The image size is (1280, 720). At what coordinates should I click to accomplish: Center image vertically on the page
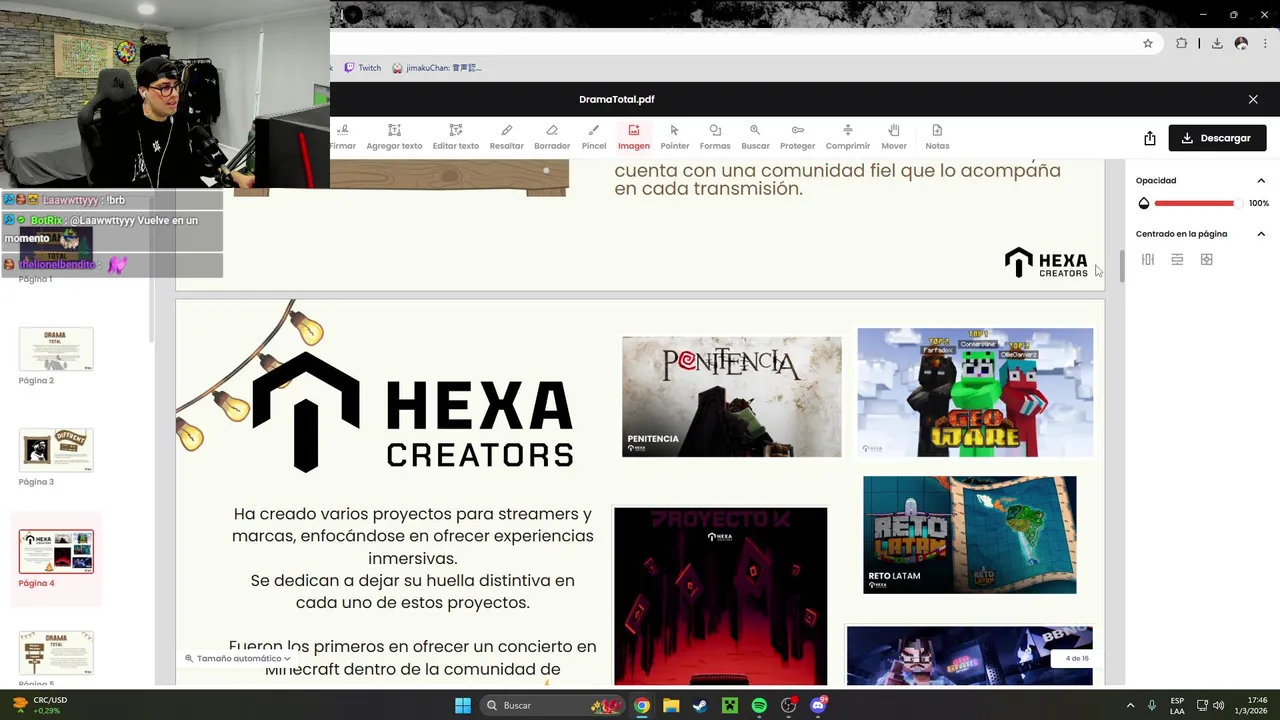(x=1177, y=259)
